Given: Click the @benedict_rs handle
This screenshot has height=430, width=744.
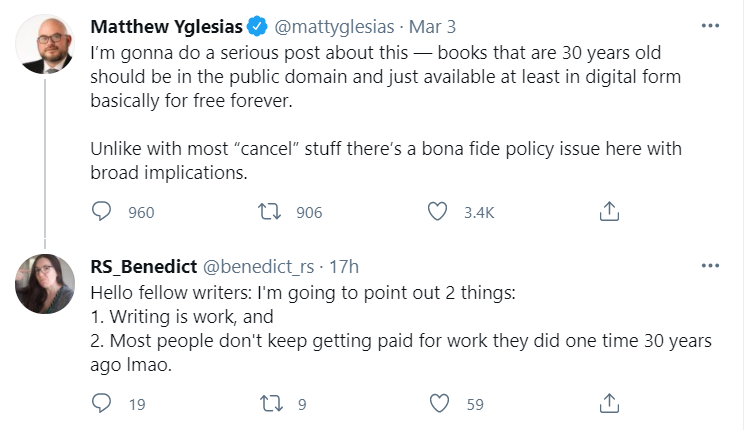Looking at the screenshot, I should (259, 267).
